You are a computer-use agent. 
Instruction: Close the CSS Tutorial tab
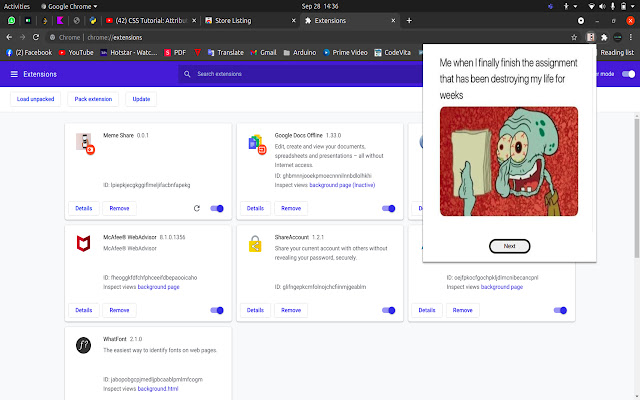pyautogui.click(x=194, y=20)
